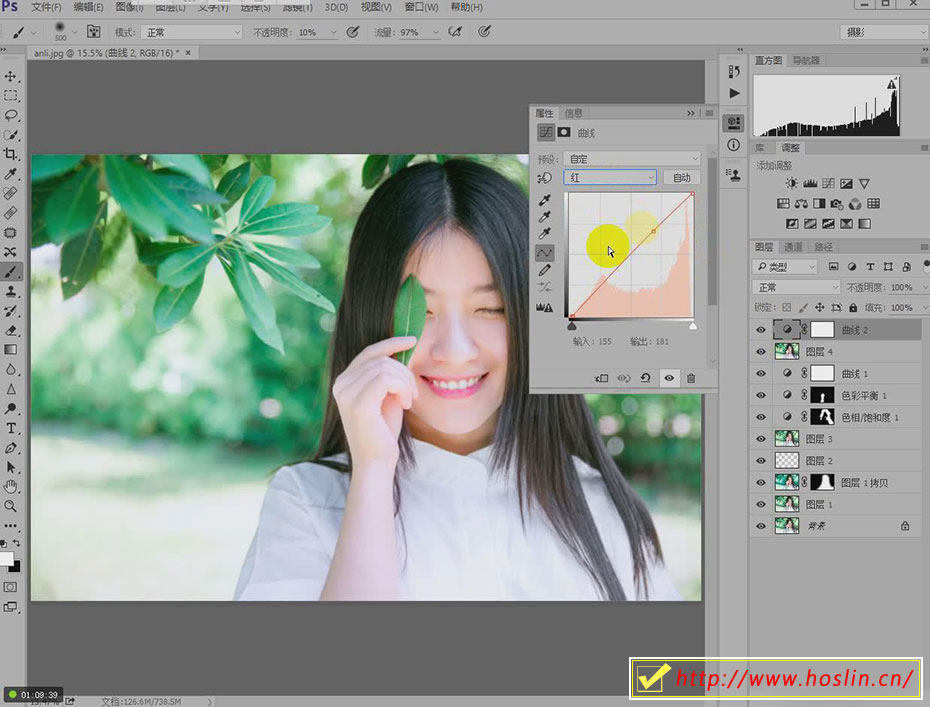930x707 pixels.
Task: Click the white point slider under curve
Action: coord(692,326)
